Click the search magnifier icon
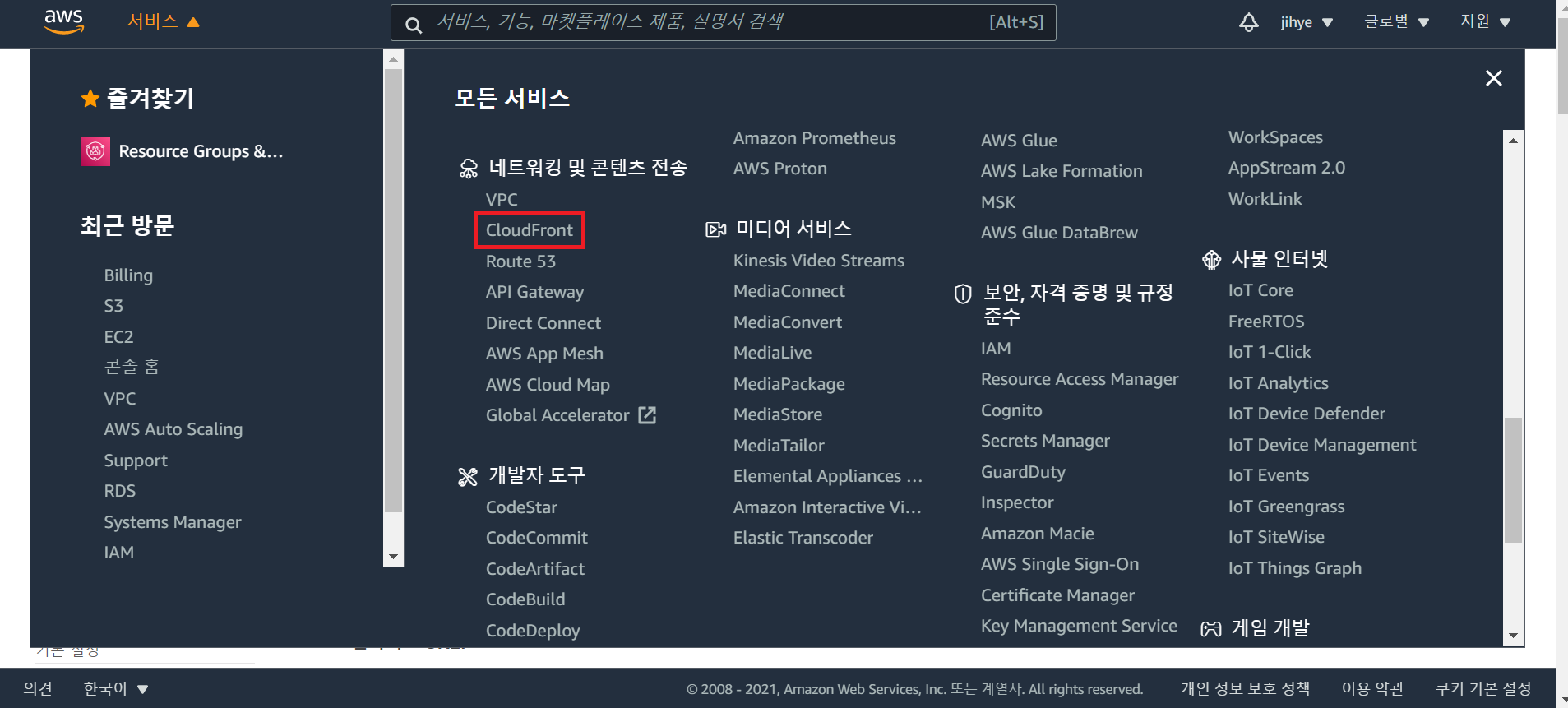 tap(414, 25)
